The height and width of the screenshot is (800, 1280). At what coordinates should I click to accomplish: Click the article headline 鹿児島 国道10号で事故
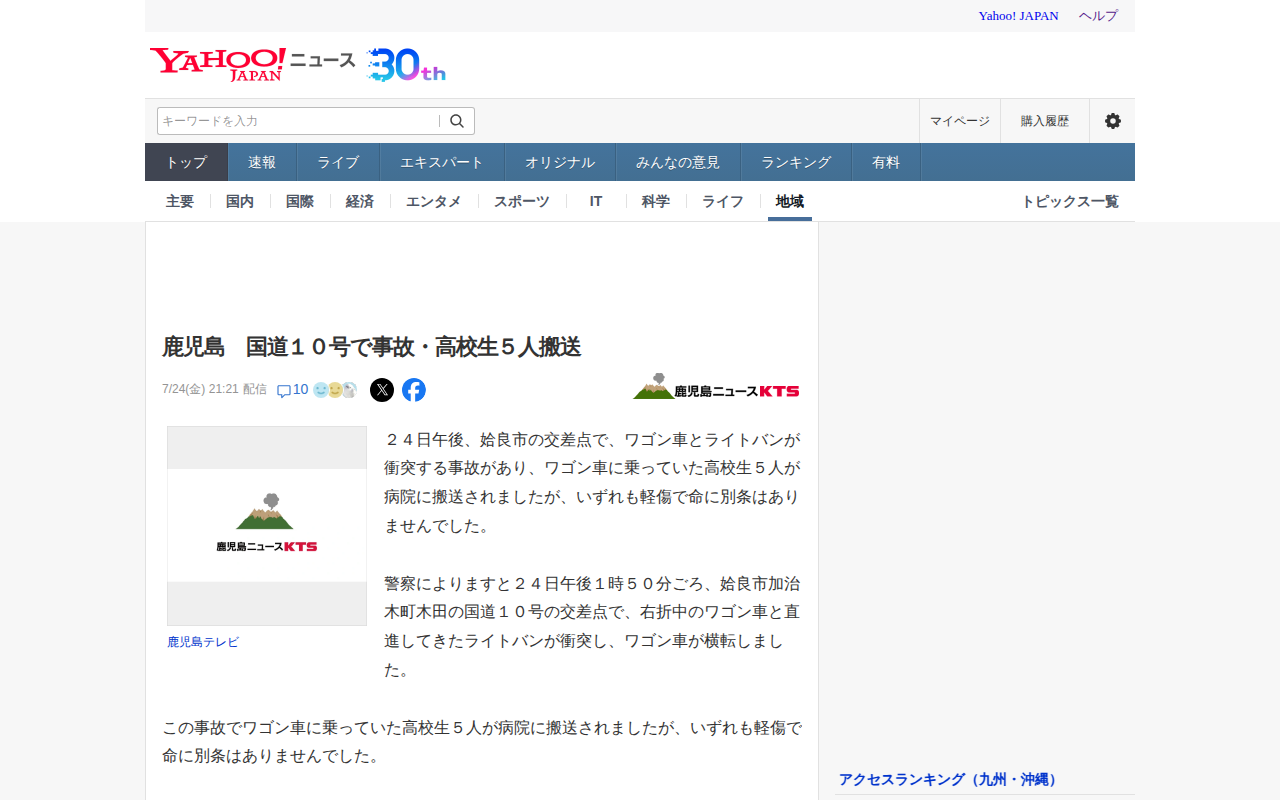pos(372,347)
